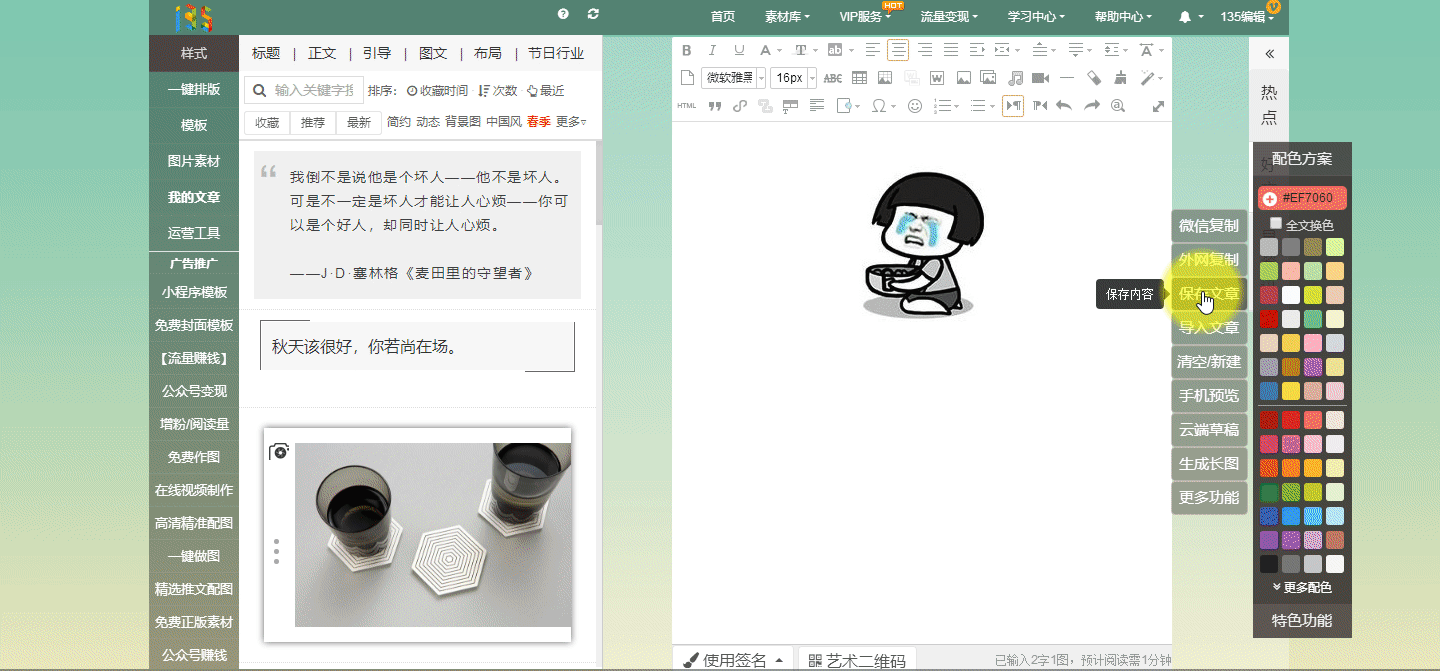The image size is (1440, 671).
Task: Insert an emoticon with the smiley icon
Action: [914, 106]
